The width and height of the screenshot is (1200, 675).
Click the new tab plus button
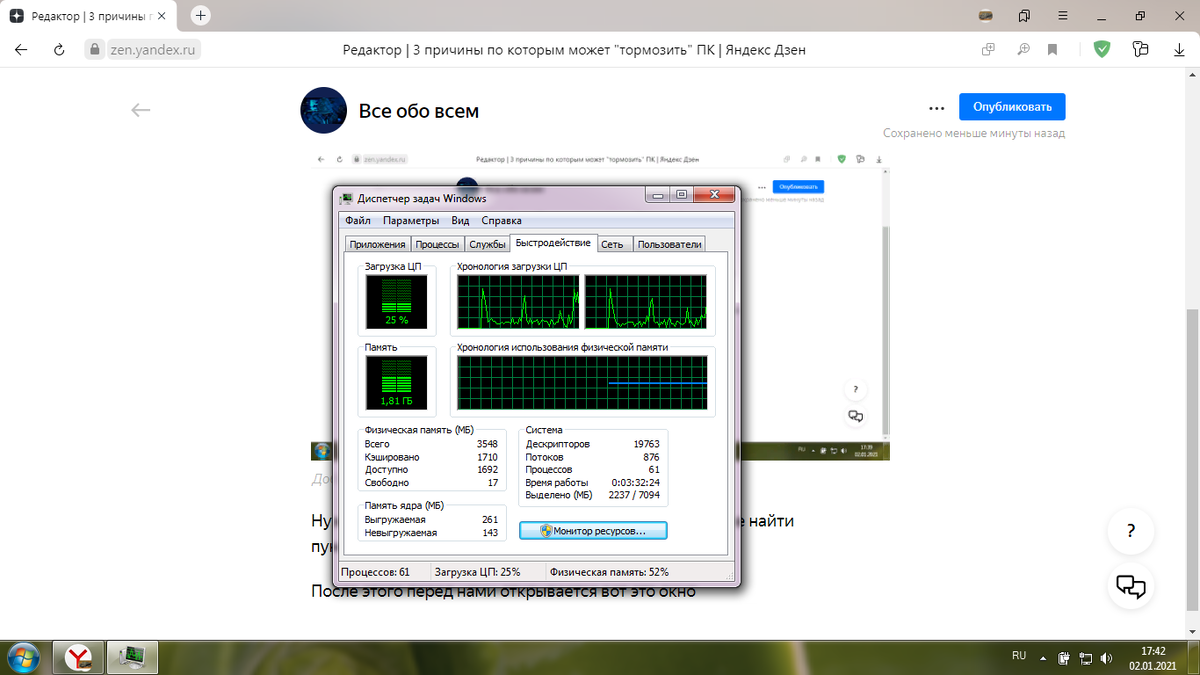(201, 16)
